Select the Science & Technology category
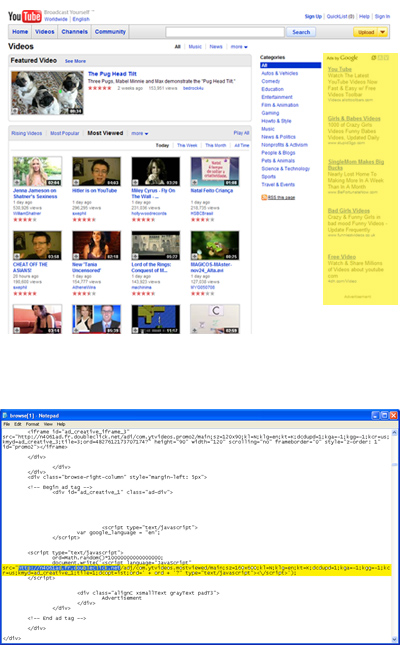The width and height of the screenshot is (400, 645). (x=286, y=169)
